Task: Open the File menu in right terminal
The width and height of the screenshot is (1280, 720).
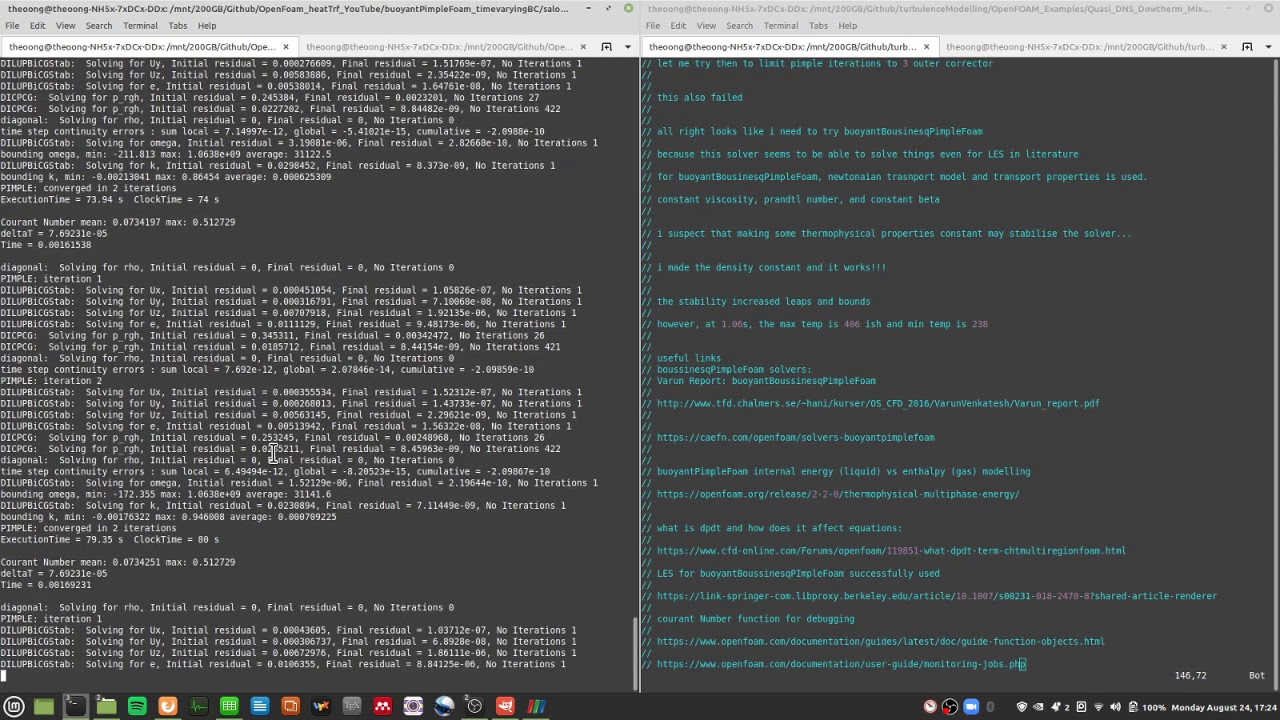Action: [x=652, y=25]
